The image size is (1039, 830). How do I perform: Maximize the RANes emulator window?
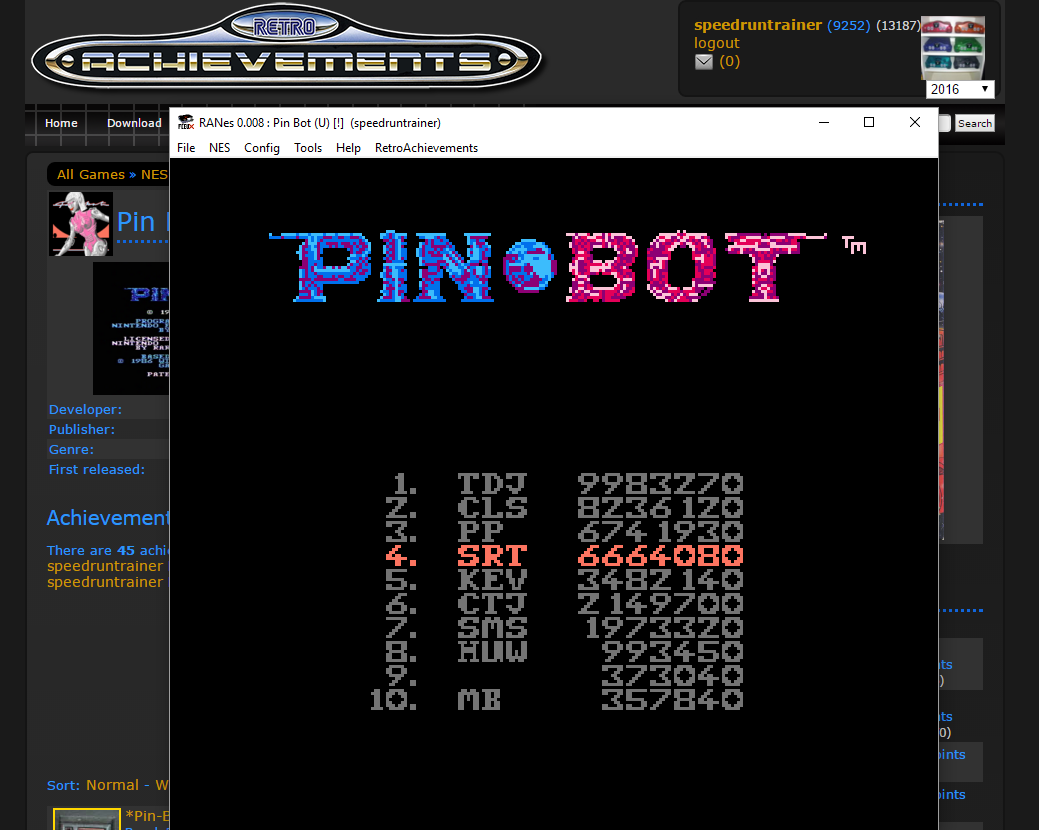869,123
